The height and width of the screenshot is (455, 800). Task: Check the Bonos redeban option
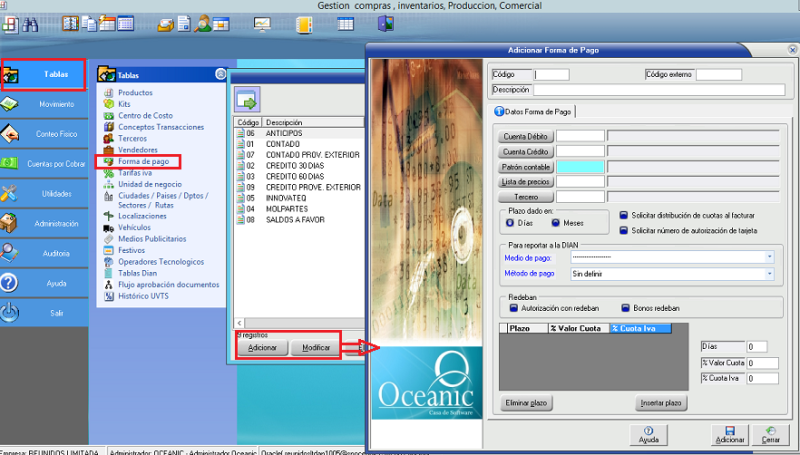(625, 308)
